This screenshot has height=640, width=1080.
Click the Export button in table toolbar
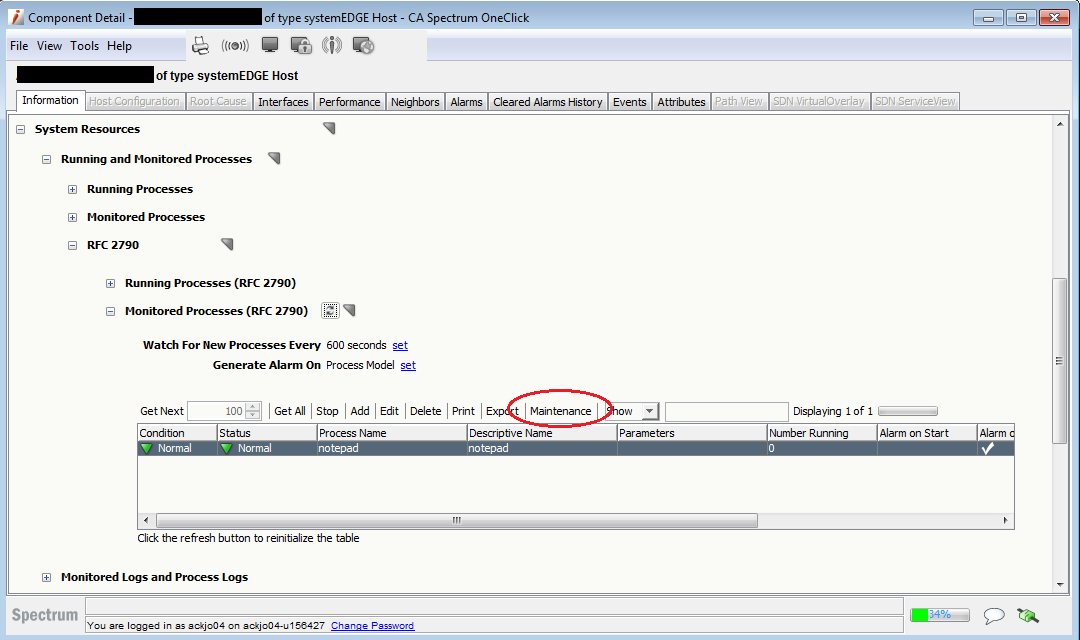point(502,411)
